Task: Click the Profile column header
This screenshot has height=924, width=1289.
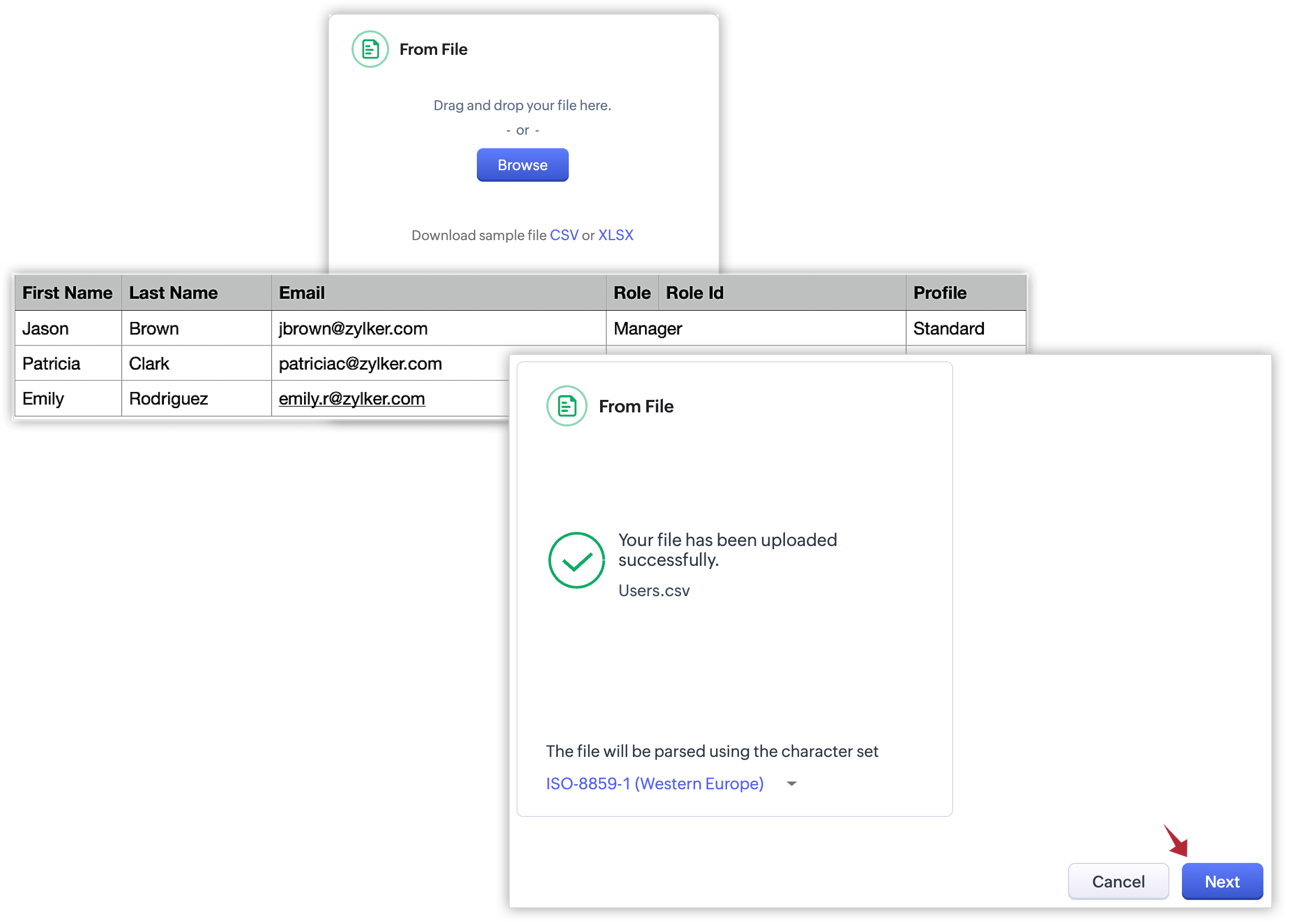Action: (939, 293)
